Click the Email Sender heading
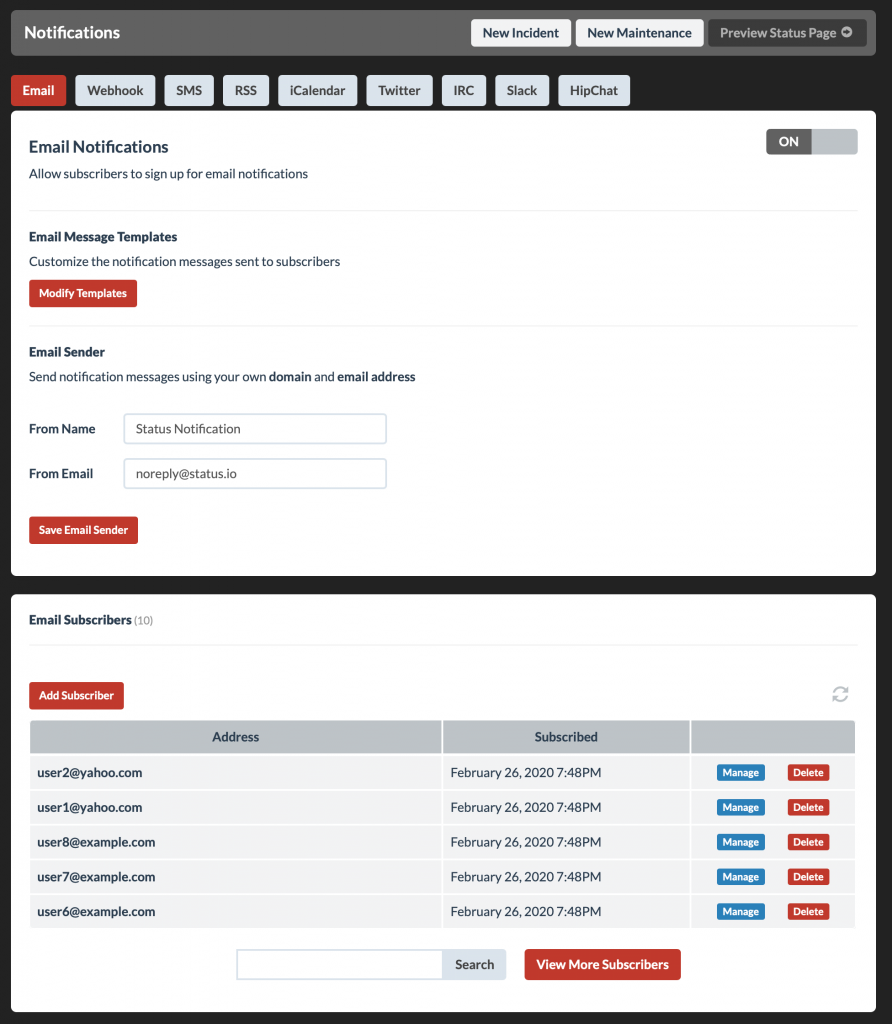The height and width of the screenshot is (1024, 892). point(67,352)
